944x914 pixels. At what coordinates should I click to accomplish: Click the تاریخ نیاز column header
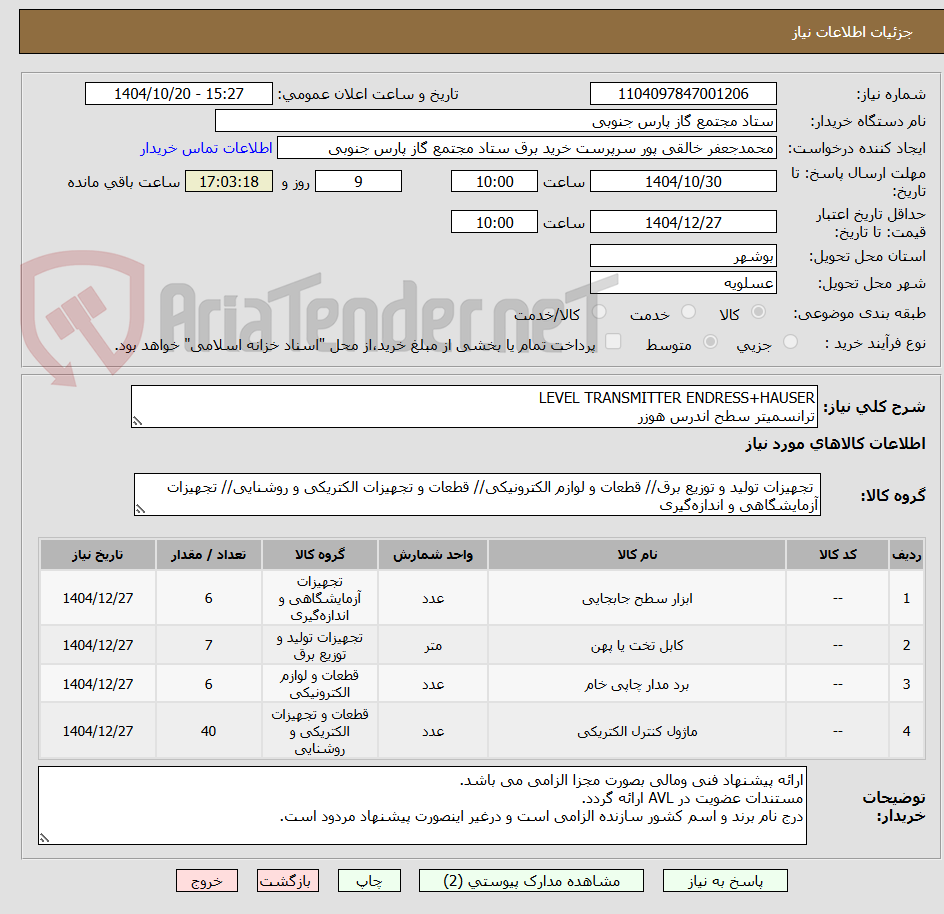coord(98,555)
